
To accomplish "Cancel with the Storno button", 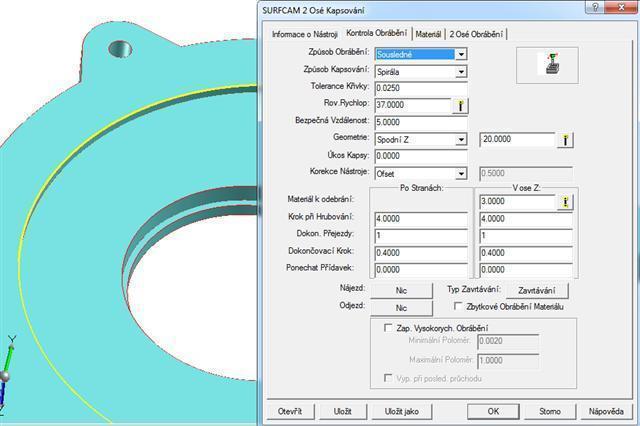I will [x=550, y=411].
